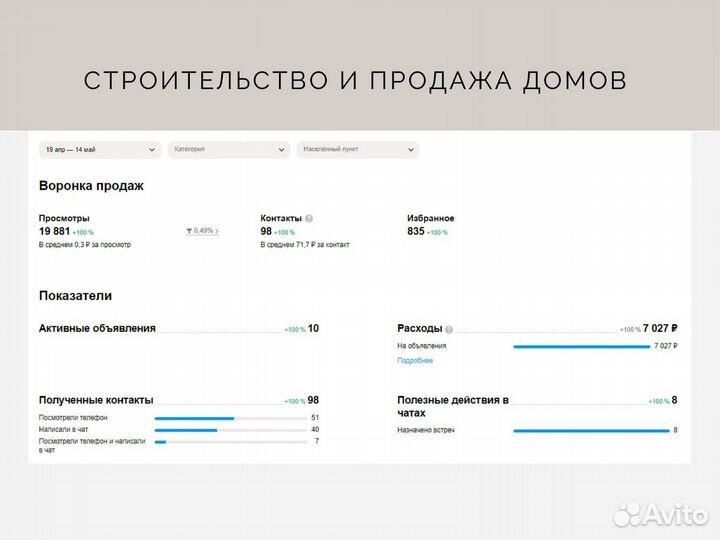Click the Назначено встреч progress bar
This screenshot has height=540, width=720.
[591, 431]
